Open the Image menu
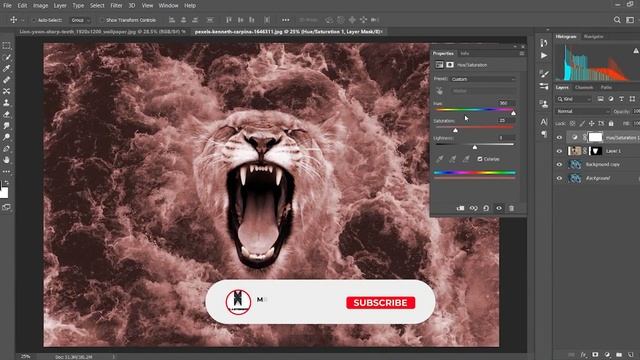The height and width of the screenshot is (360, 640). [40, 6]
